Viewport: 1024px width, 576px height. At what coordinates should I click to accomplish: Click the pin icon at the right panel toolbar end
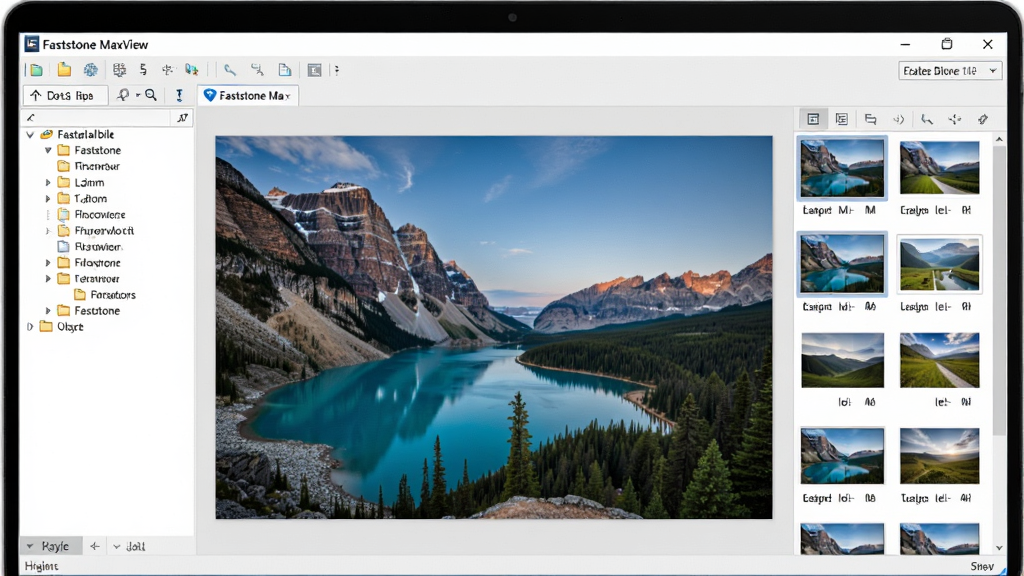[983, 119]
